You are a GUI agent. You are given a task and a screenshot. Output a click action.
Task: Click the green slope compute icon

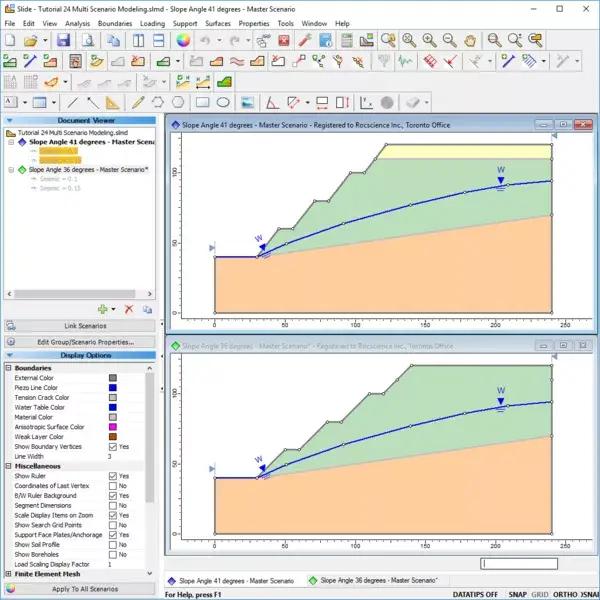pyautogui.click(x=224, y=82)
